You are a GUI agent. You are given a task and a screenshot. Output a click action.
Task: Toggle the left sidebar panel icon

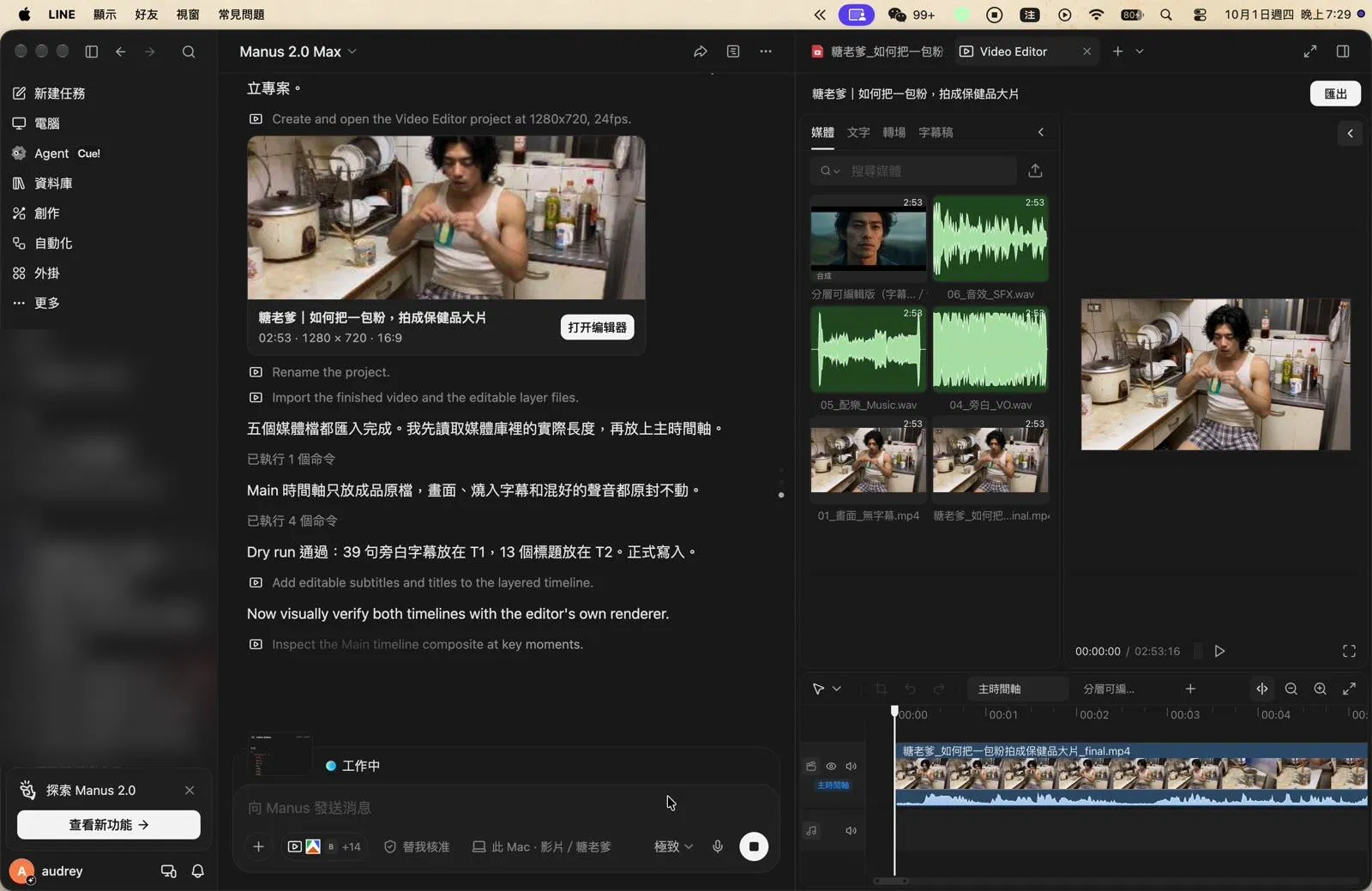[x=92, y=51]
